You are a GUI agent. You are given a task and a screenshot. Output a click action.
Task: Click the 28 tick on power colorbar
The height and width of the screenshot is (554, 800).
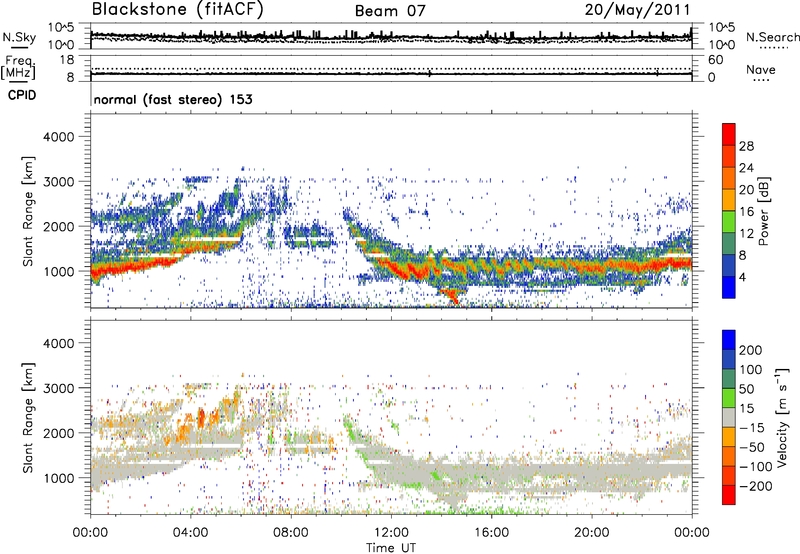746,146
